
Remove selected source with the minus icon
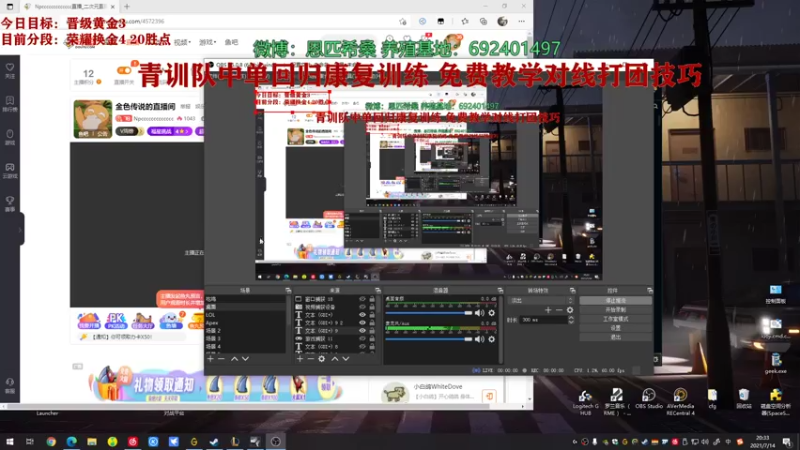pyautogui.click(x=310, y=359)
